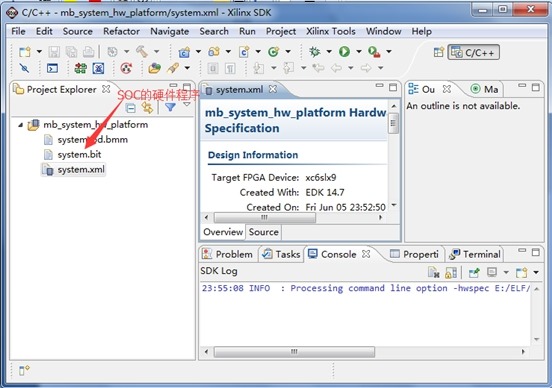Collapse the mb_system_hw_platform tree node
This screenshot has width=552, height=388.
click(x=20, y=125)
